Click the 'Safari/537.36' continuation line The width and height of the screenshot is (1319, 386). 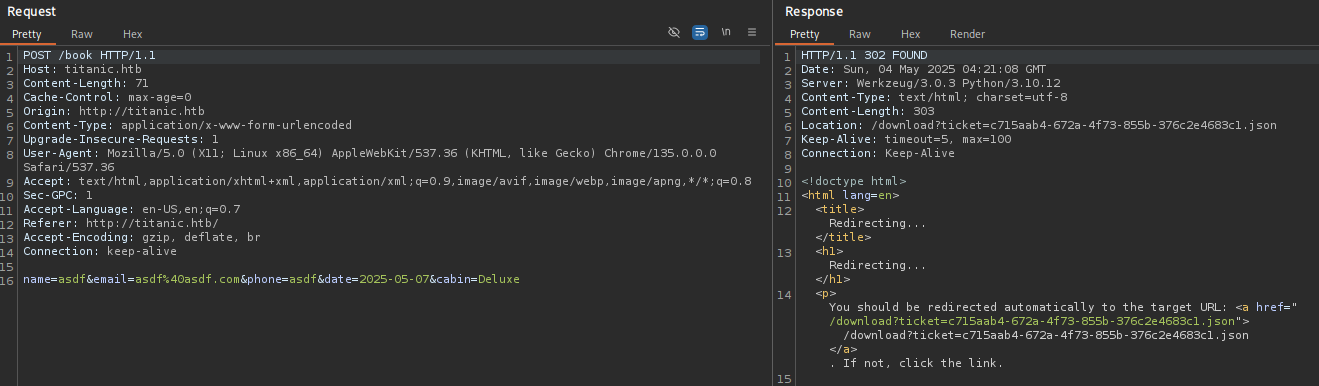(68, 167)
